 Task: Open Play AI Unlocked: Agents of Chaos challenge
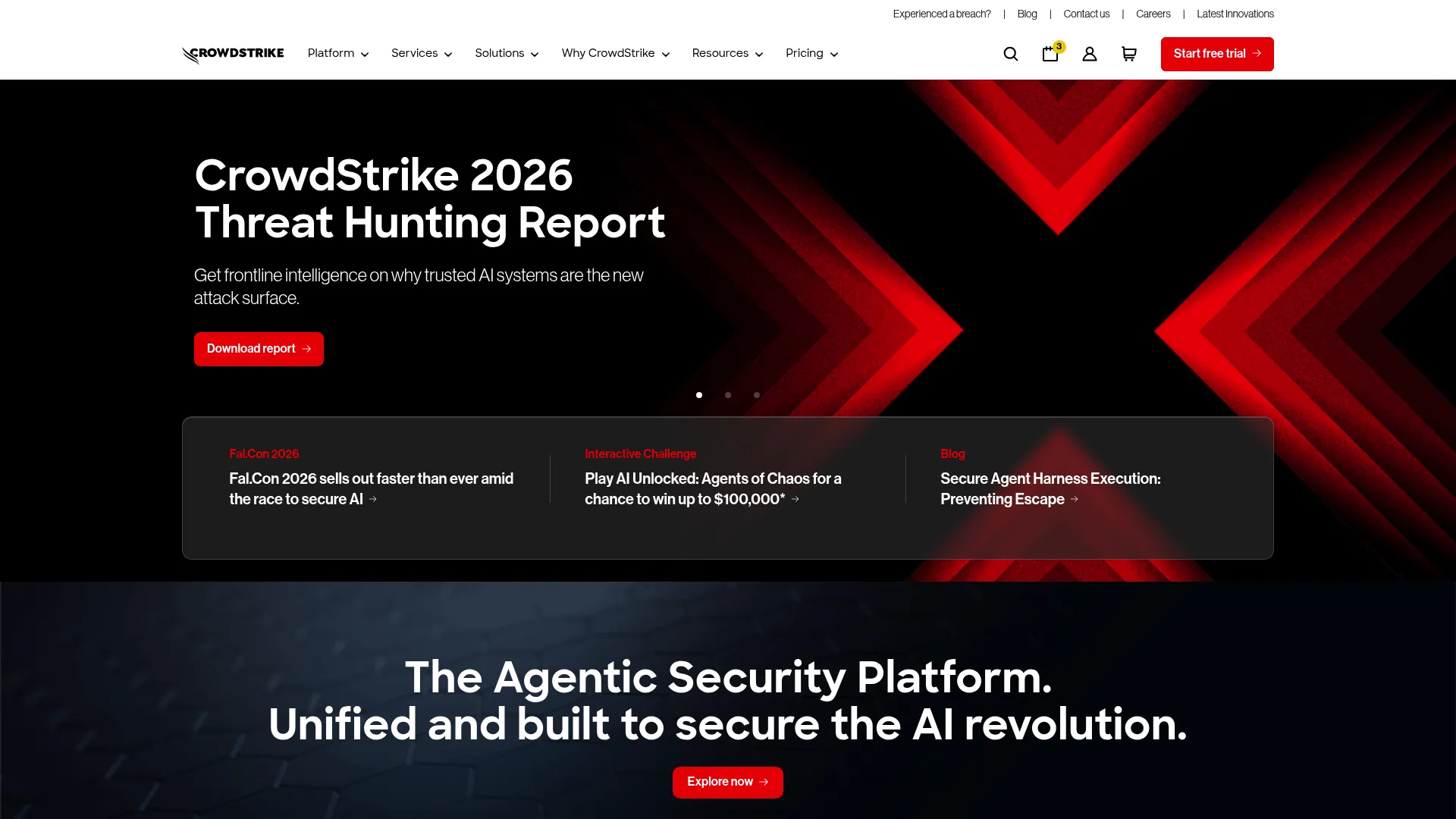713,489
